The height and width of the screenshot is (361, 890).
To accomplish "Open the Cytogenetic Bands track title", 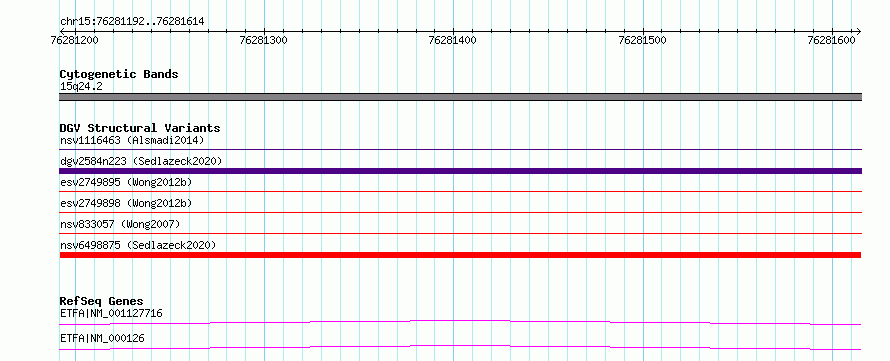I will point(119,74).
